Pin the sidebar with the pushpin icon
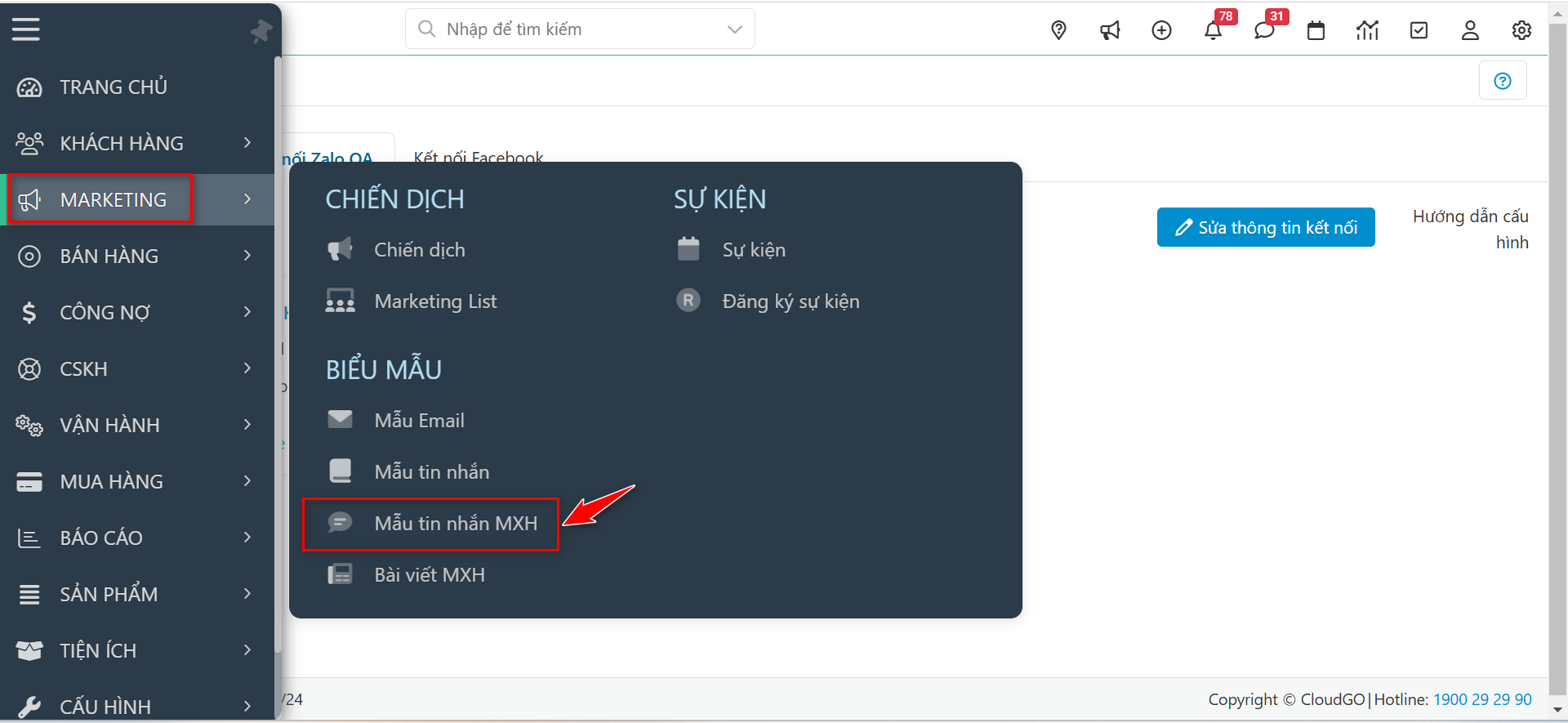1568x723 pixels. [261, 31]
